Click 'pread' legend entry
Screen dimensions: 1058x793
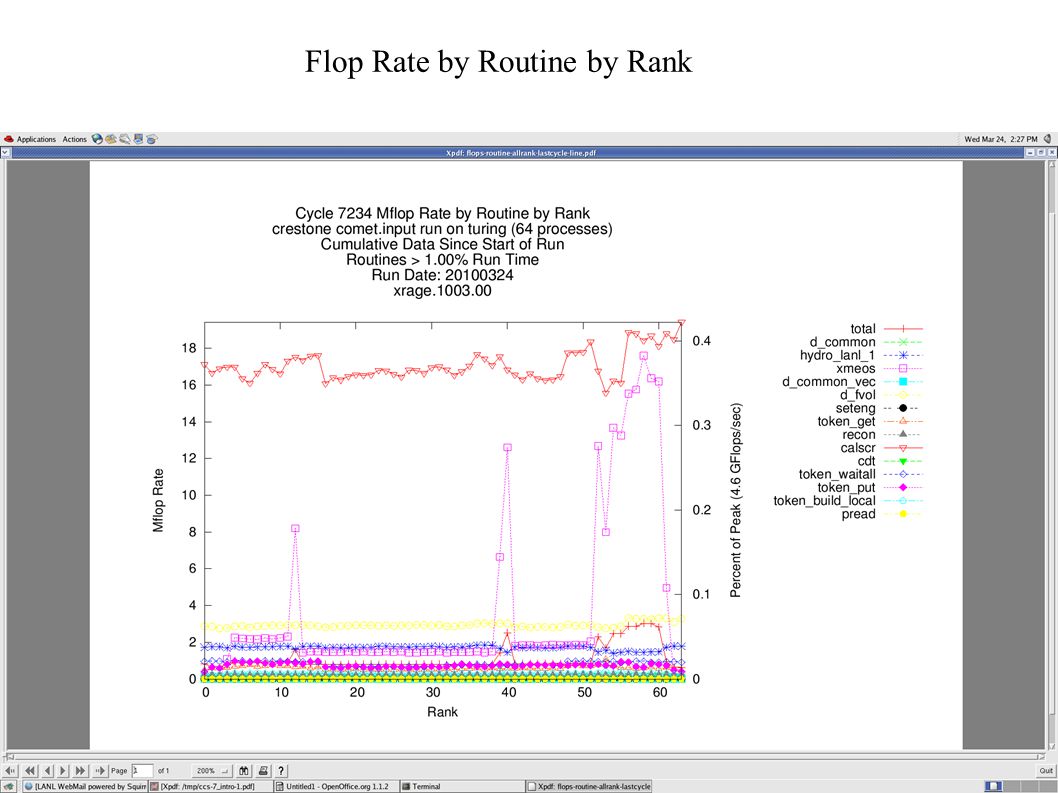(x=882, y=514)
